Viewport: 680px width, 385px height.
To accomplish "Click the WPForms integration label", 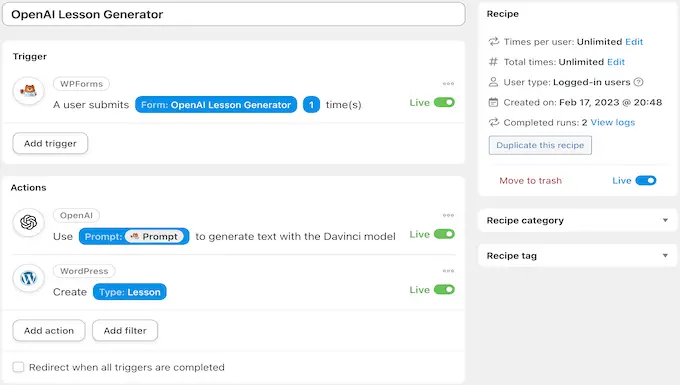I will [x=81, y=84].
